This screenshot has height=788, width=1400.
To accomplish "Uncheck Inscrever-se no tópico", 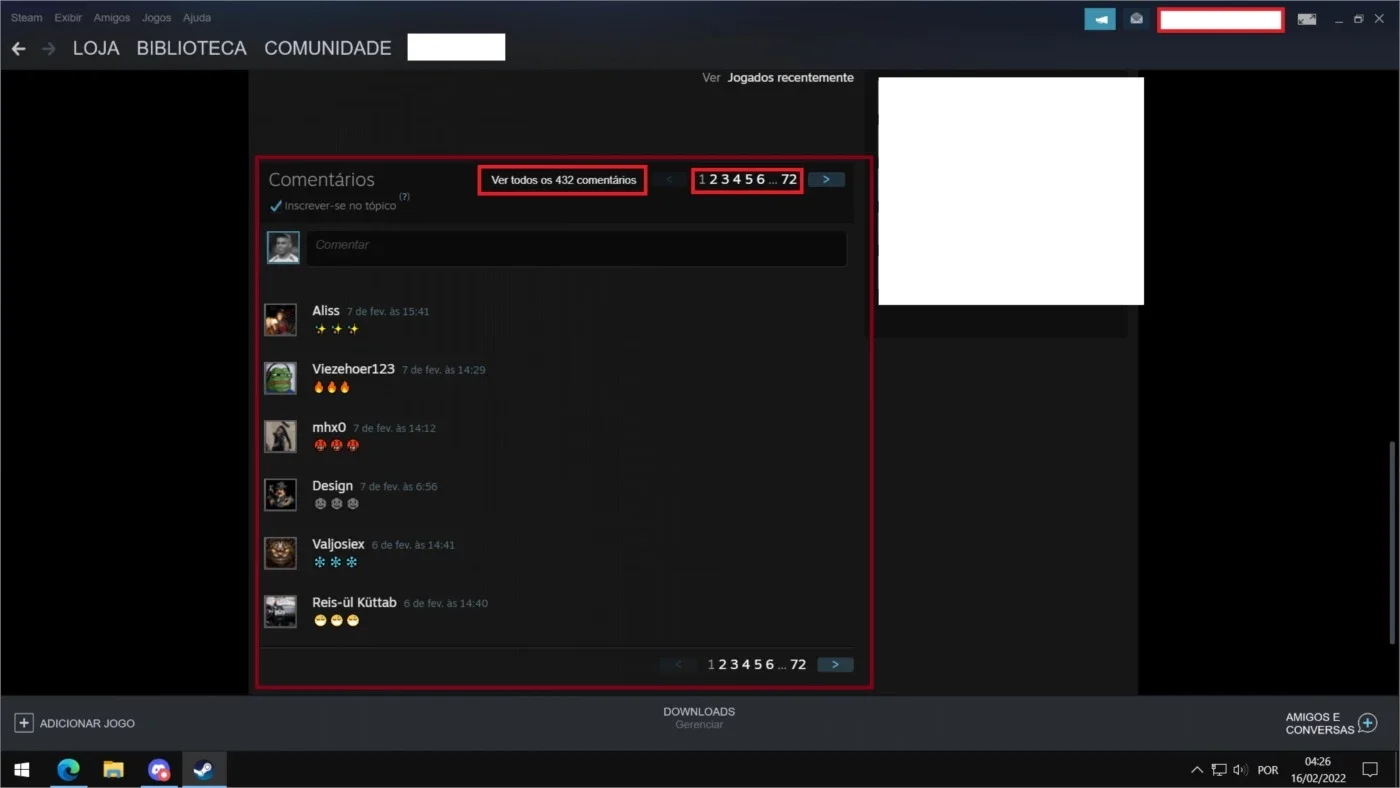I will pos(276,206).
